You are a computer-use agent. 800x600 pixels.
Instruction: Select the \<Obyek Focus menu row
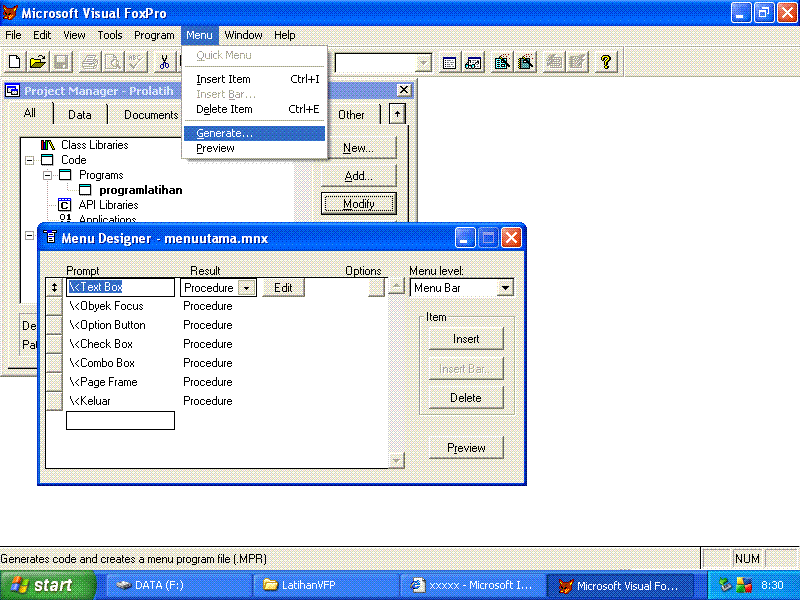106,306
